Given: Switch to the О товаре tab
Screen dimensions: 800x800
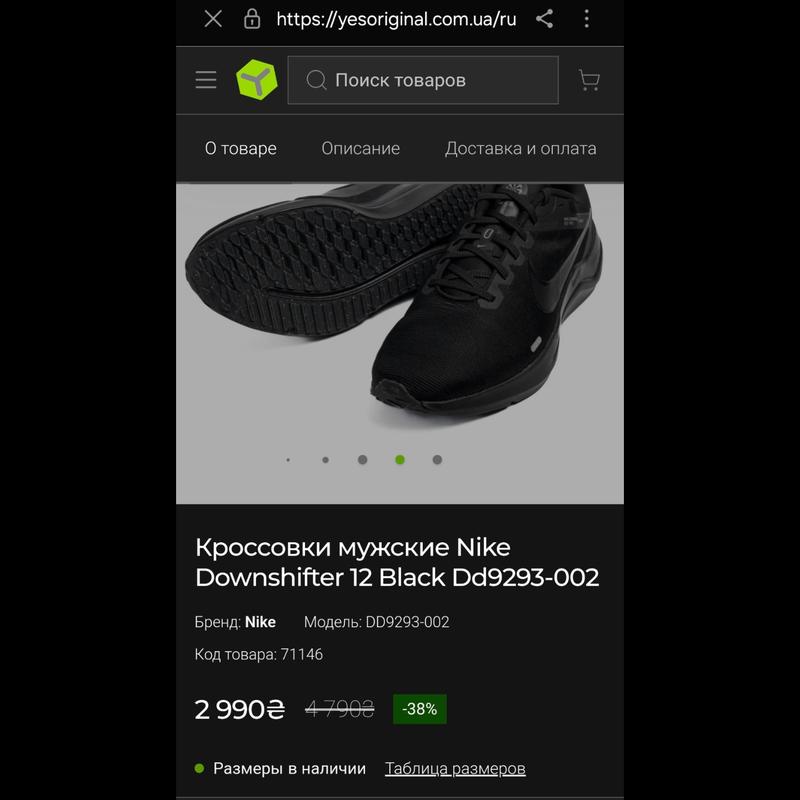Looking at the screenshot, I should (241, 148).
